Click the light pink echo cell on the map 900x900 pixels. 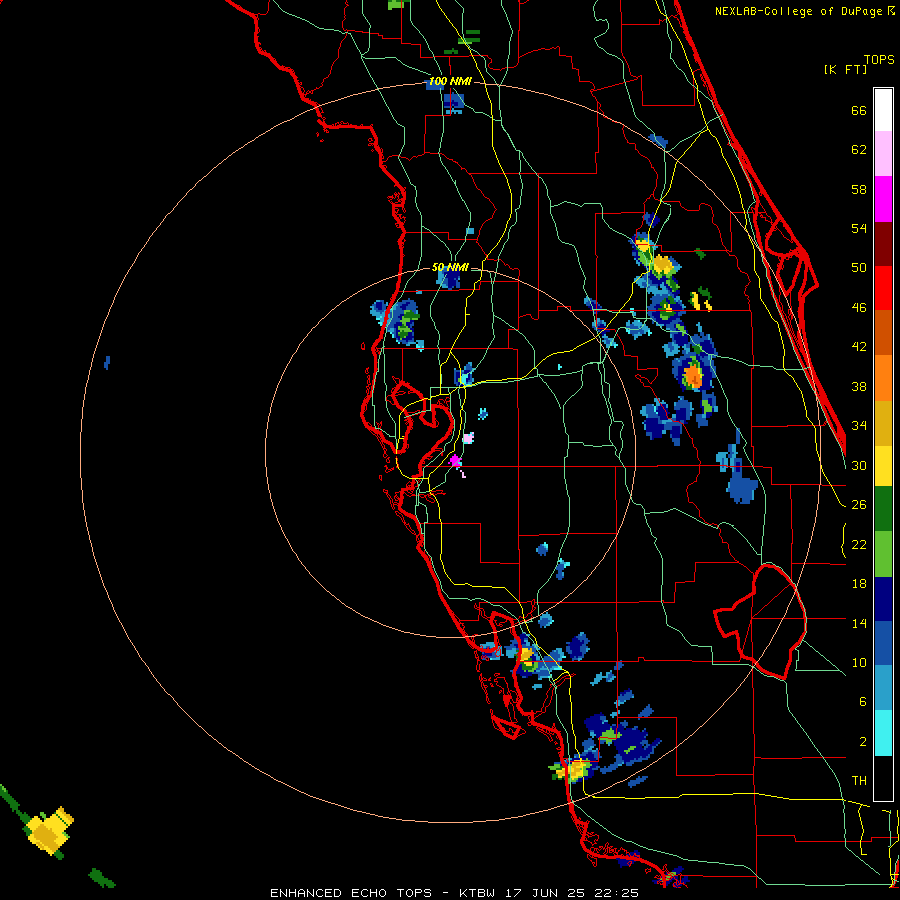[468, 438]
